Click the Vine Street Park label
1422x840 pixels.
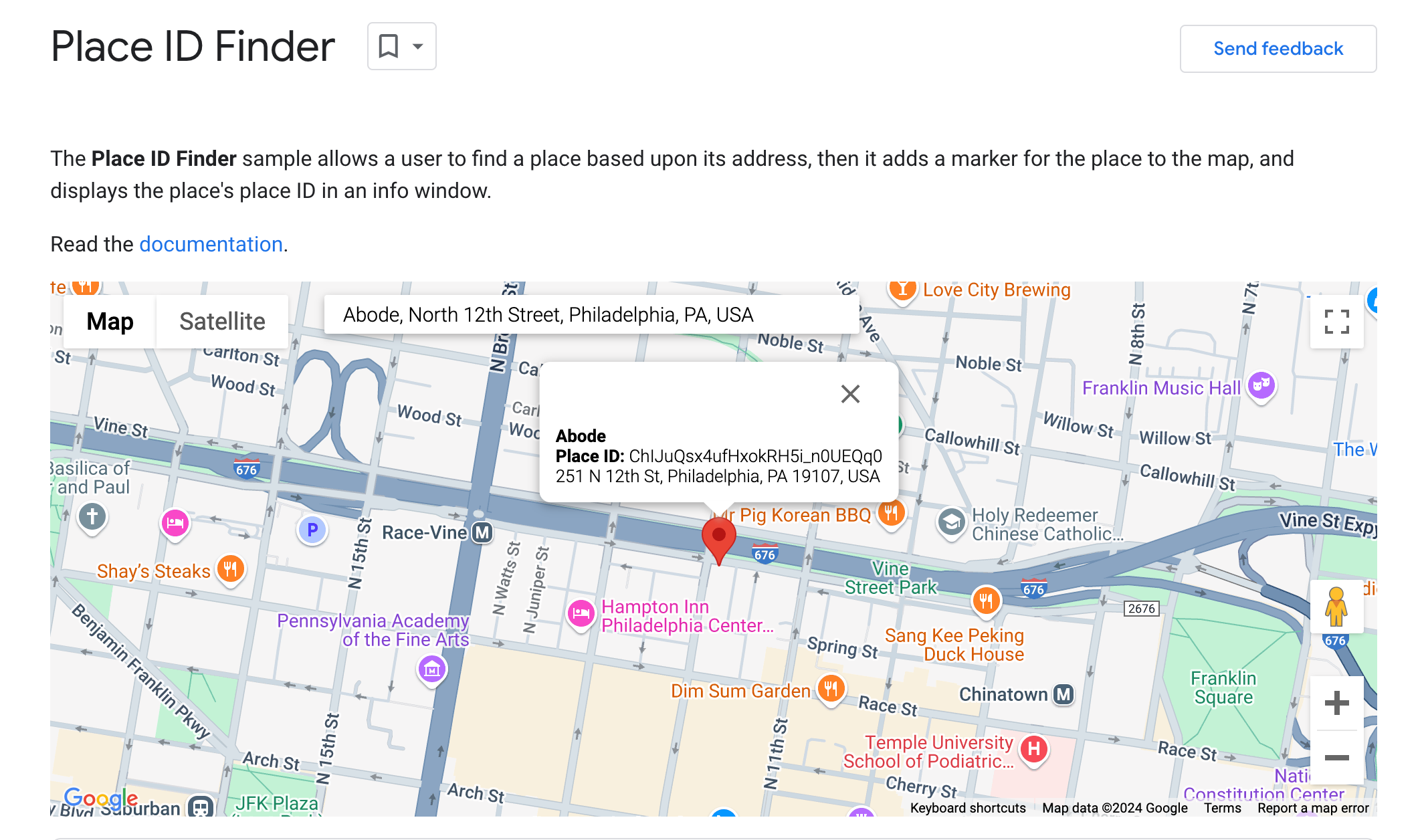[890, 578]
